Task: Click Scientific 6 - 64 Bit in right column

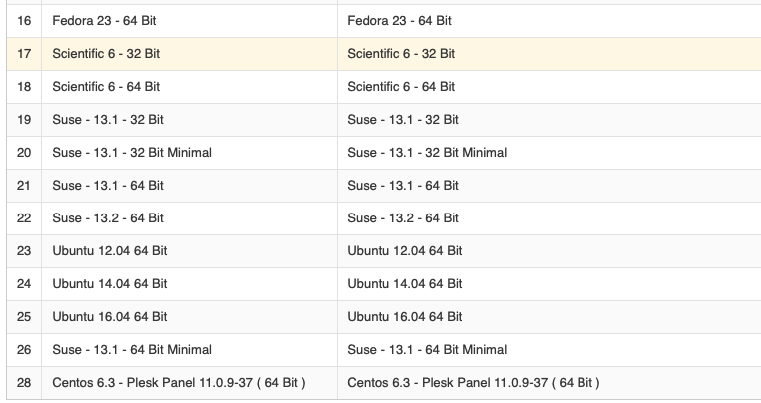Action: coord(401,87)
